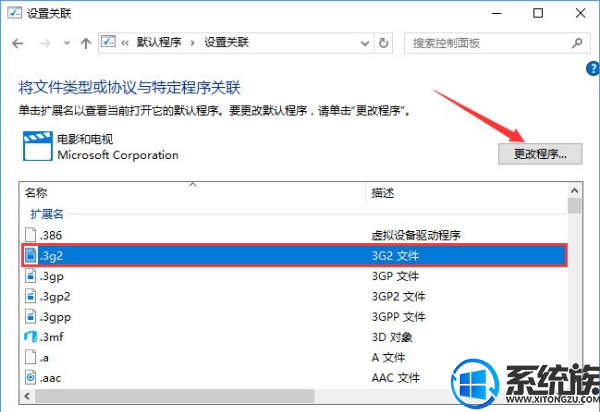600x412 pixels.
Task: Open the blue help question icon
Action: 593,68
